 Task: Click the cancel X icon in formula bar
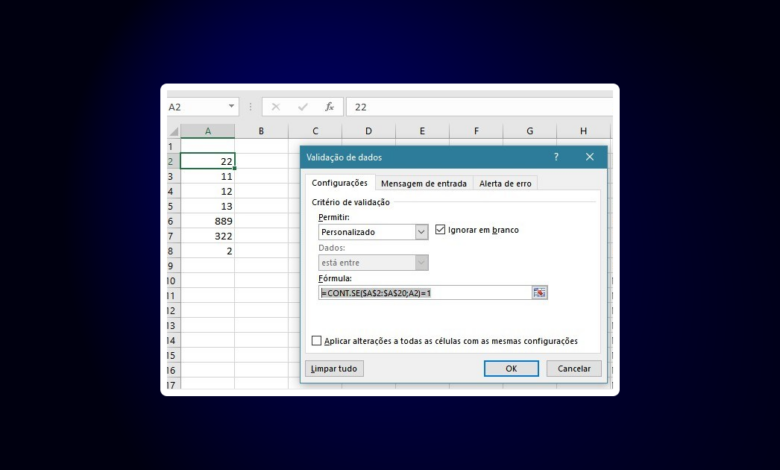(276, 107)
